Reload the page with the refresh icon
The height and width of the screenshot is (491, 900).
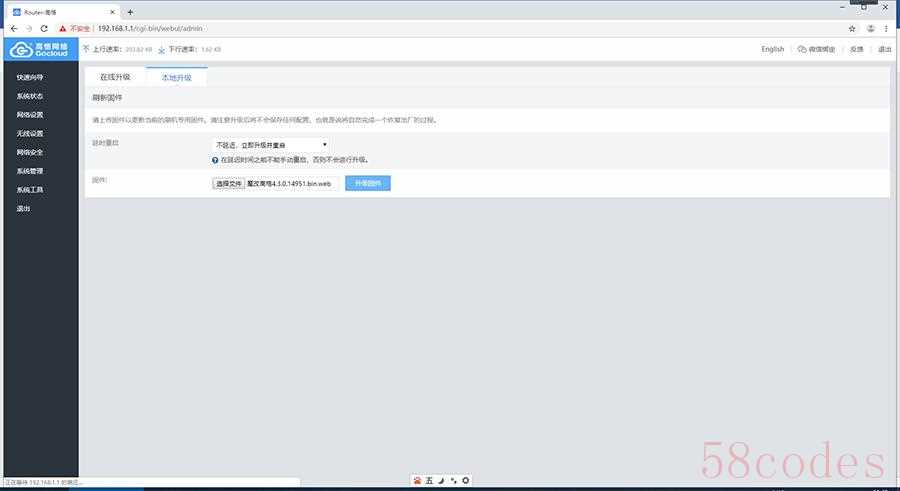tap(44, 28)
